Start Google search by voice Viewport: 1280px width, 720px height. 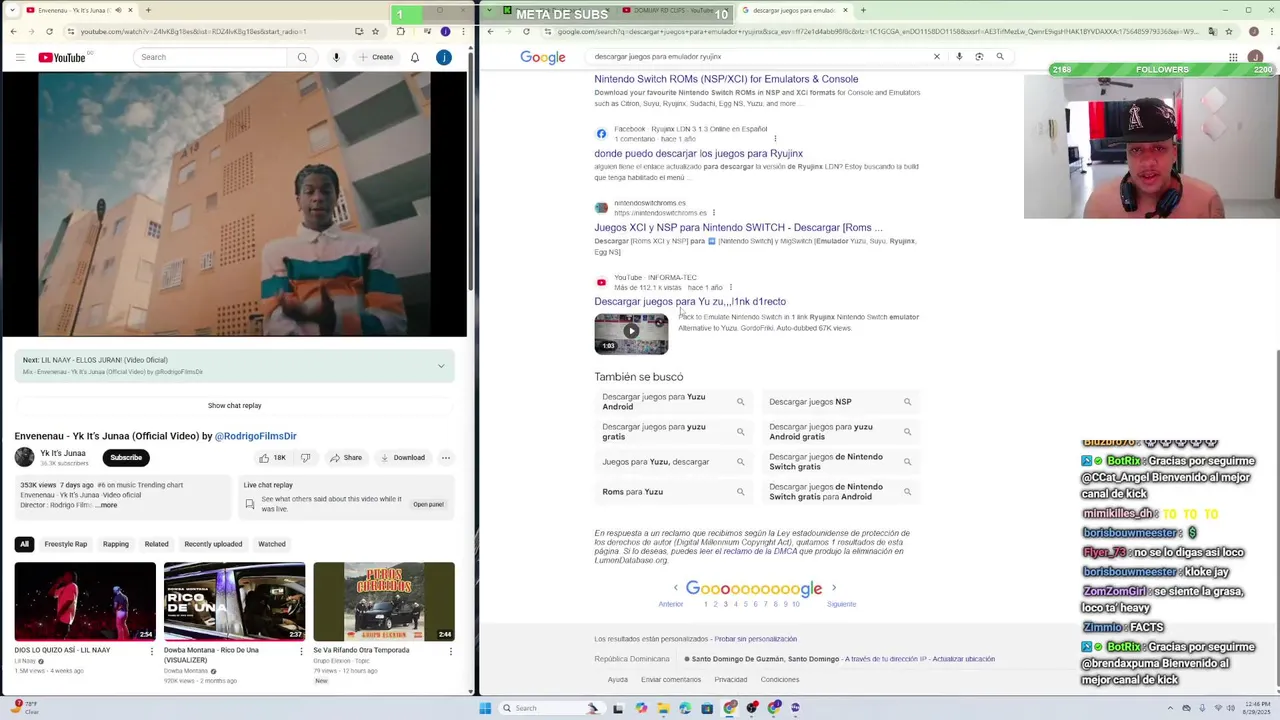[959, 57]
